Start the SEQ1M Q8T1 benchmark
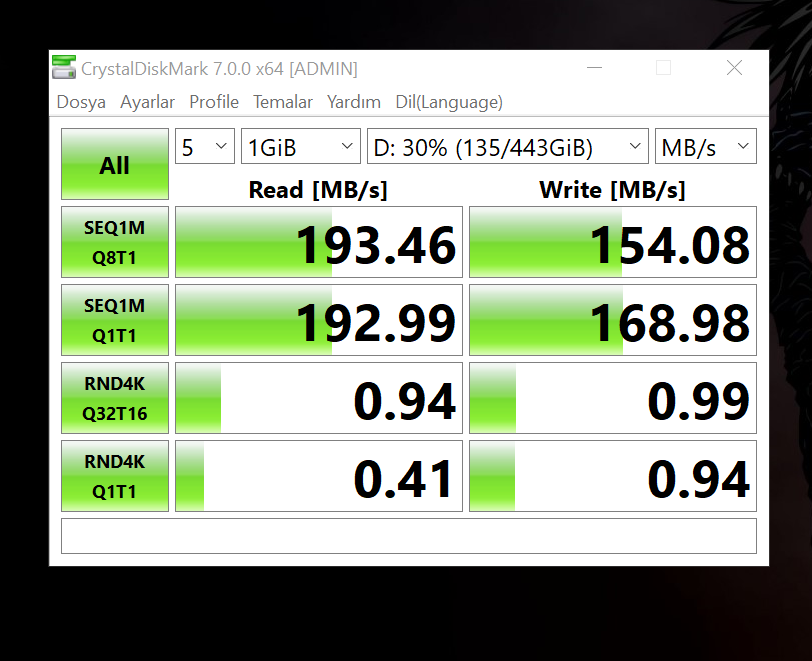Image resolution: width=812 pixels, height=661 pixels. tap(114, 241)
